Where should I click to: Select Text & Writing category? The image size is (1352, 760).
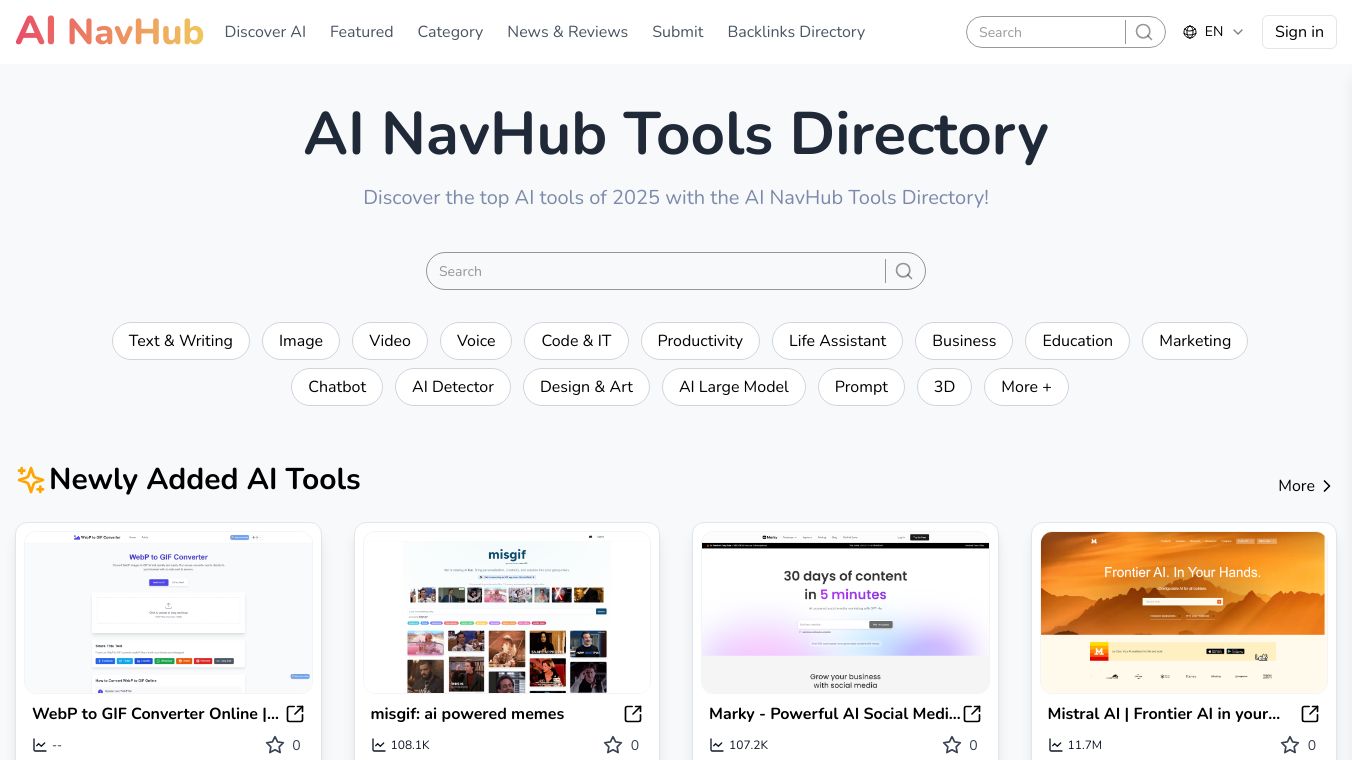(180, 341)
